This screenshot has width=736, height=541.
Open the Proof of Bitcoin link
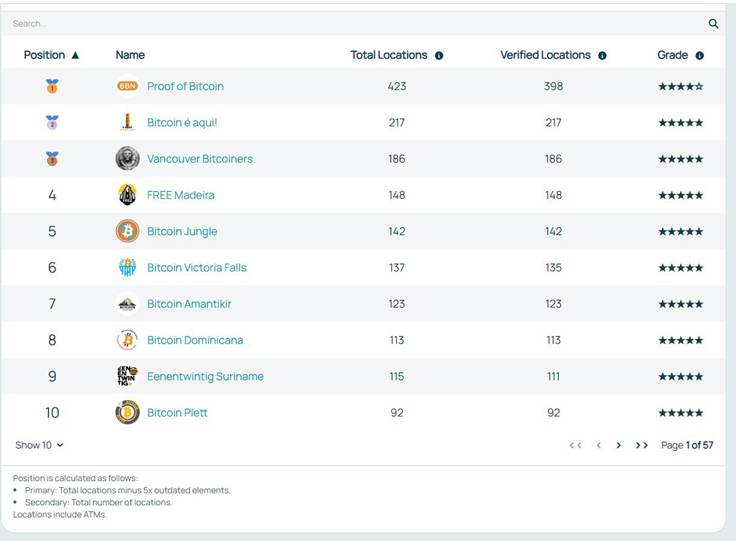[185, 86]
